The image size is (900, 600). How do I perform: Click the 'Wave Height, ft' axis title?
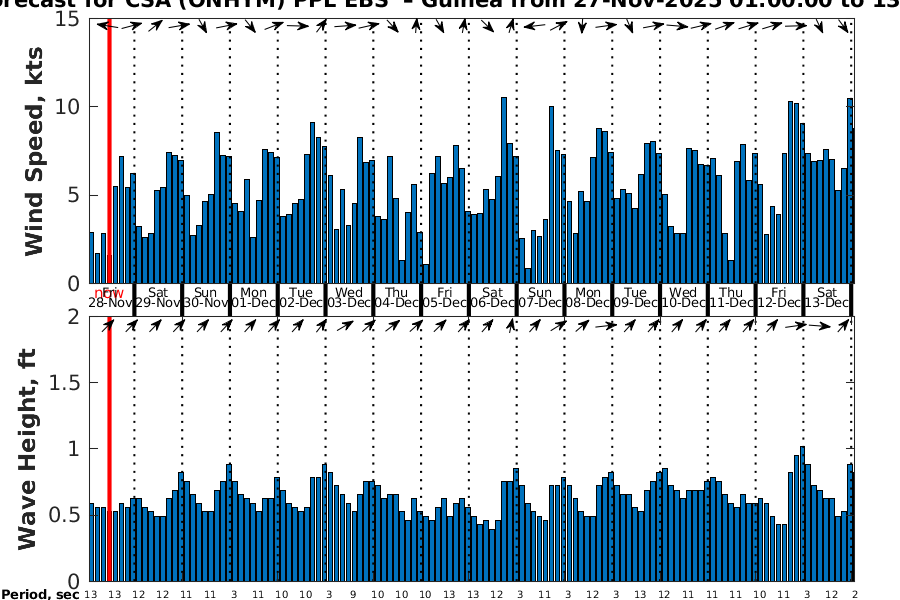point(28,450)
